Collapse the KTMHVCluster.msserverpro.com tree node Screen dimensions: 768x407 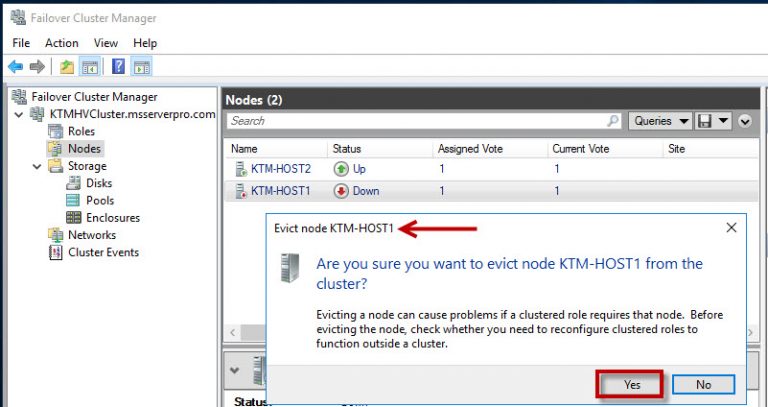(19, 115)
